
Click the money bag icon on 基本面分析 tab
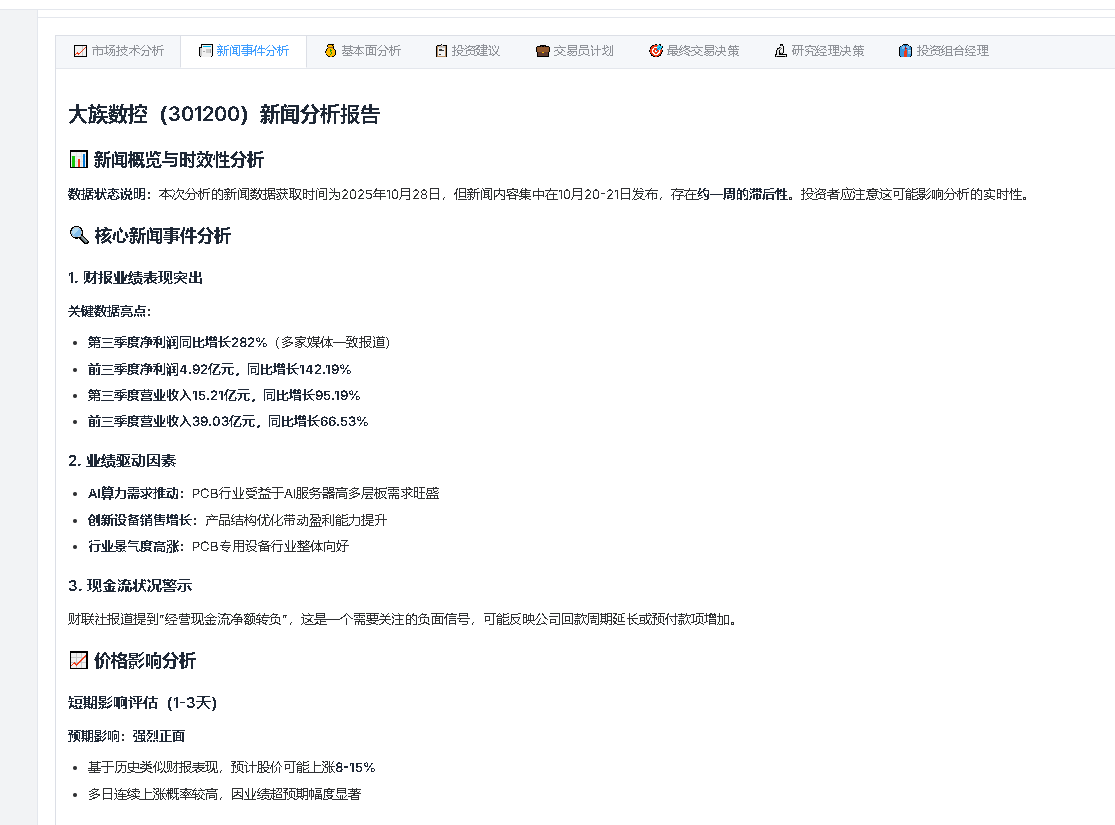331,51
